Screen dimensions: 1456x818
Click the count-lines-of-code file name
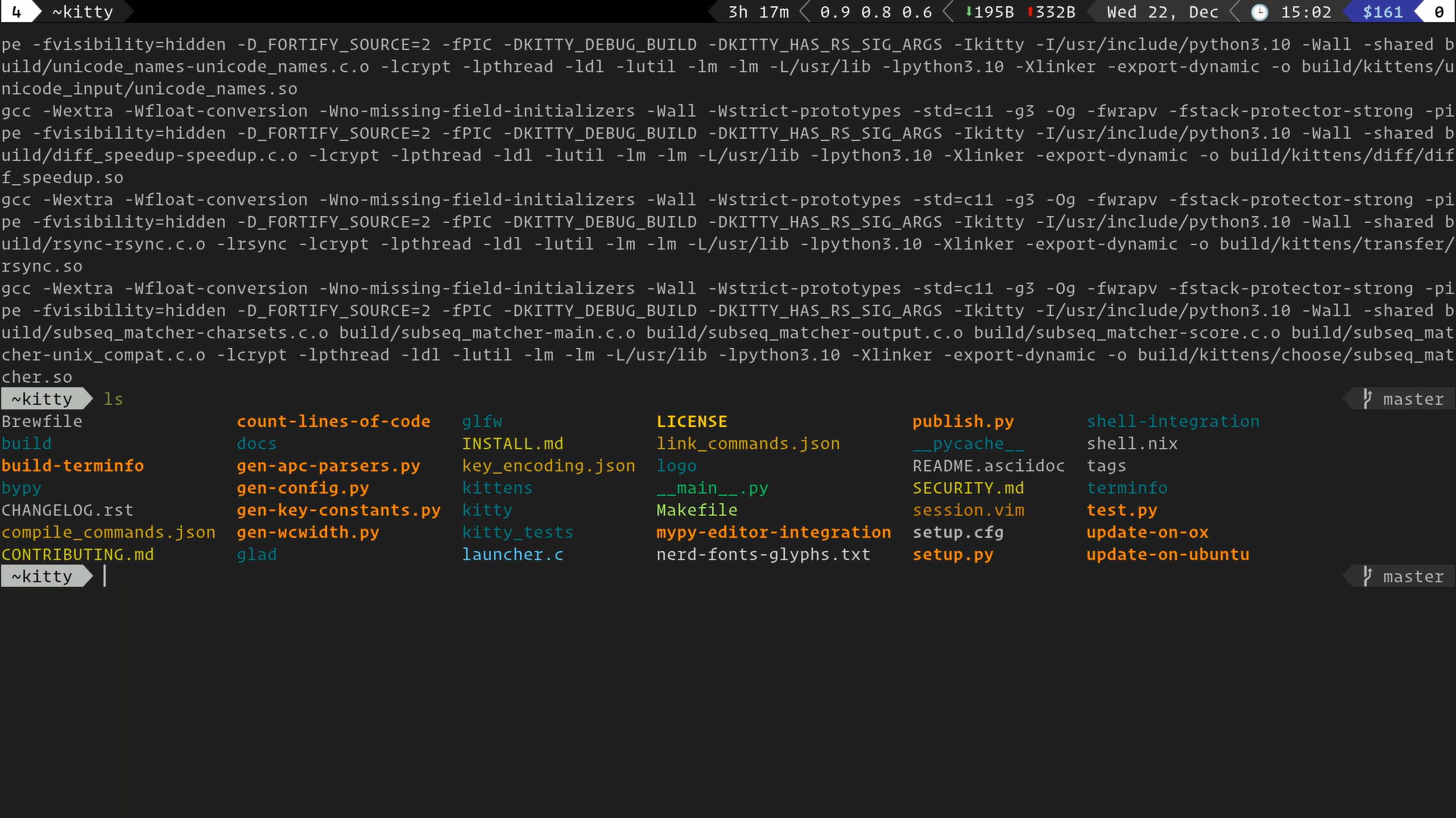point(334,422)
